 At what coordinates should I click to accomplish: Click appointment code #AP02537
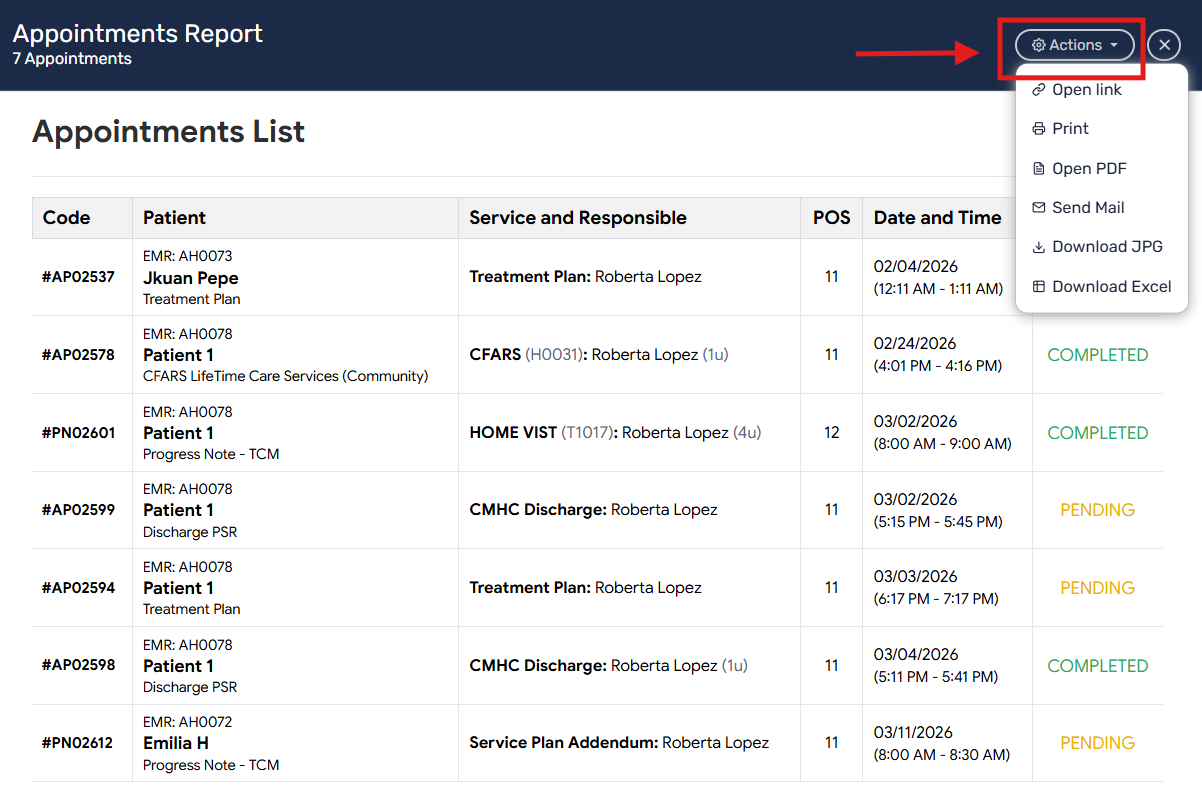pyautogui.click(x=78, y=277)
